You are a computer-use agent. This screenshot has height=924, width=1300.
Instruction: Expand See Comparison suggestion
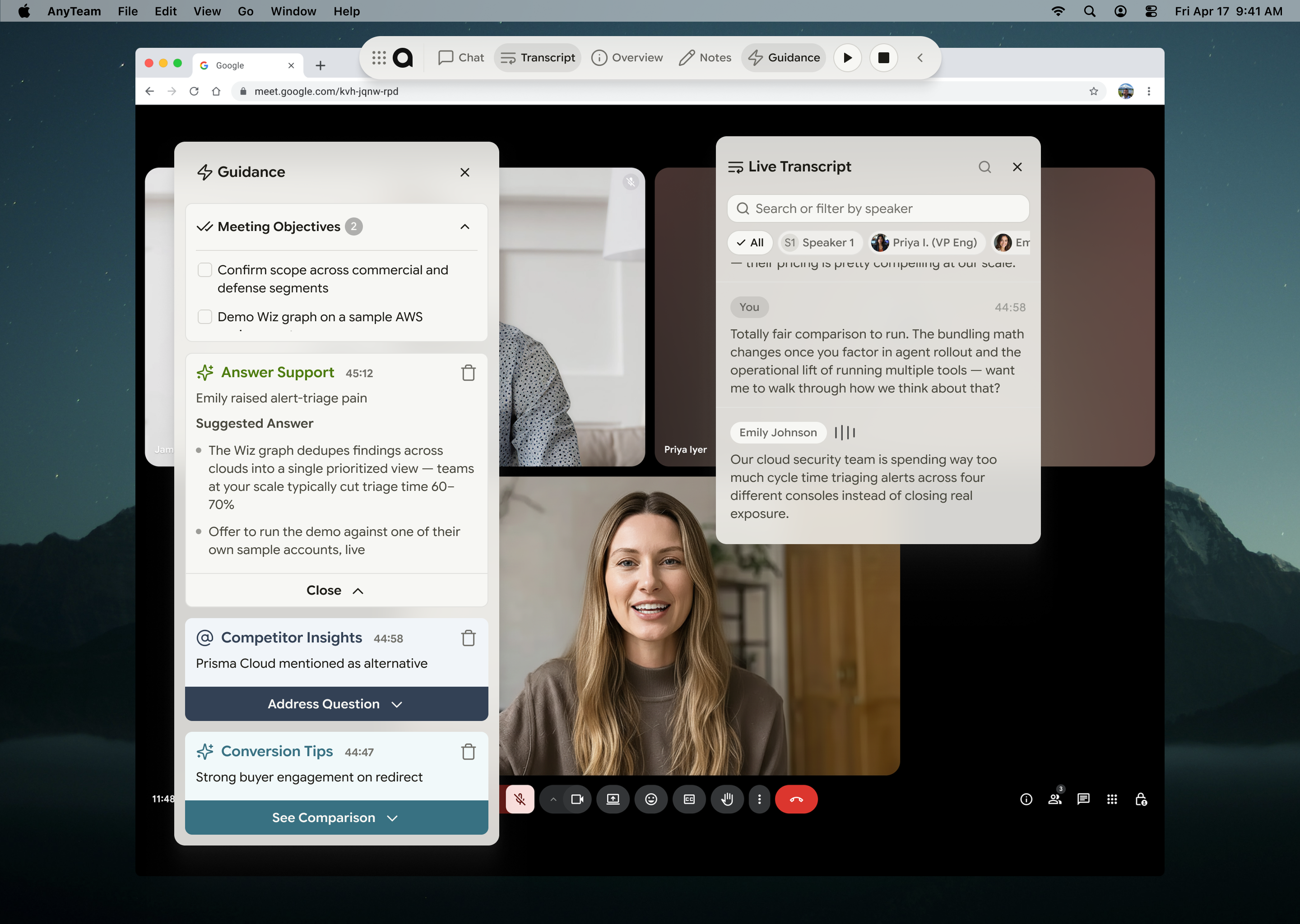[336, 818]
